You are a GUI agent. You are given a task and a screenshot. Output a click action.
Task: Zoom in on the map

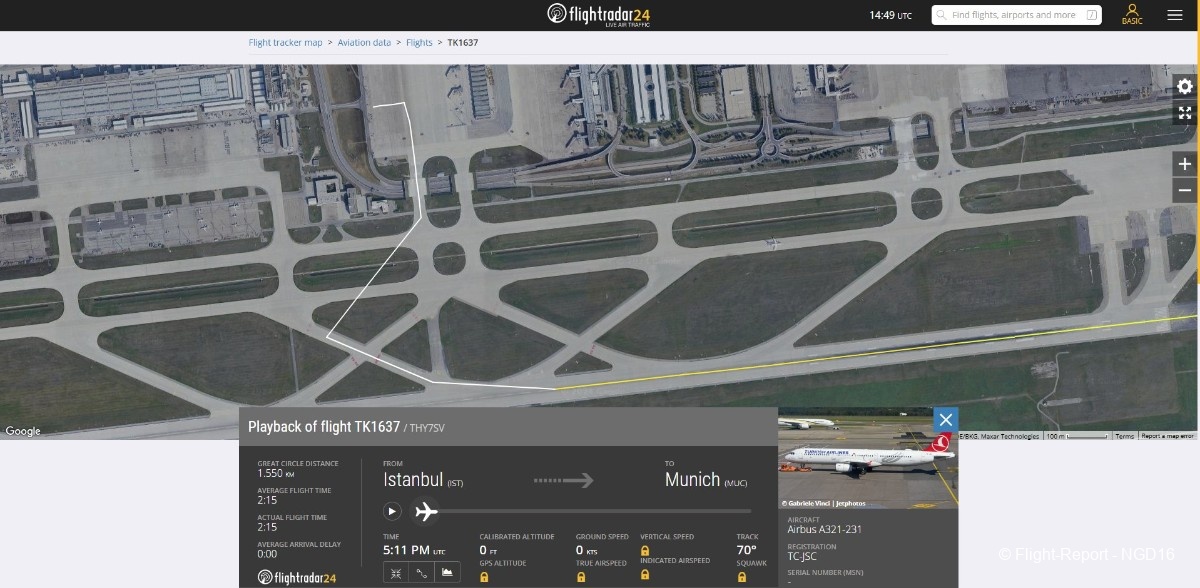click(x=1185, y=164)
